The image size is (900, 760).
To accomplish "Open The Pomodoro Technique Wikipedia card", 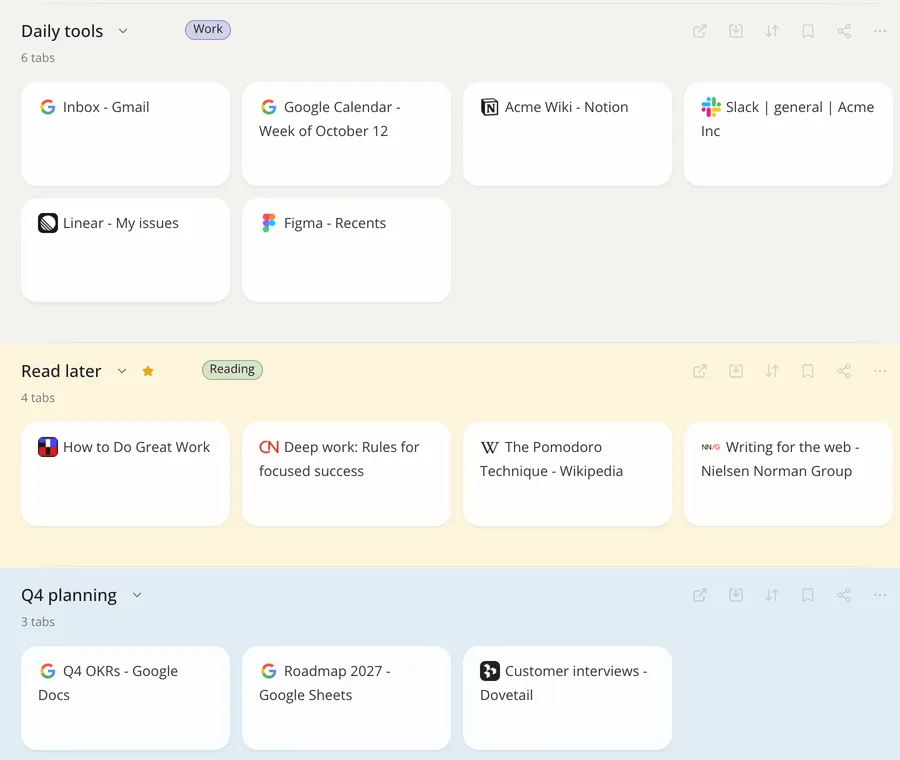I will click(x=568, y=474).
